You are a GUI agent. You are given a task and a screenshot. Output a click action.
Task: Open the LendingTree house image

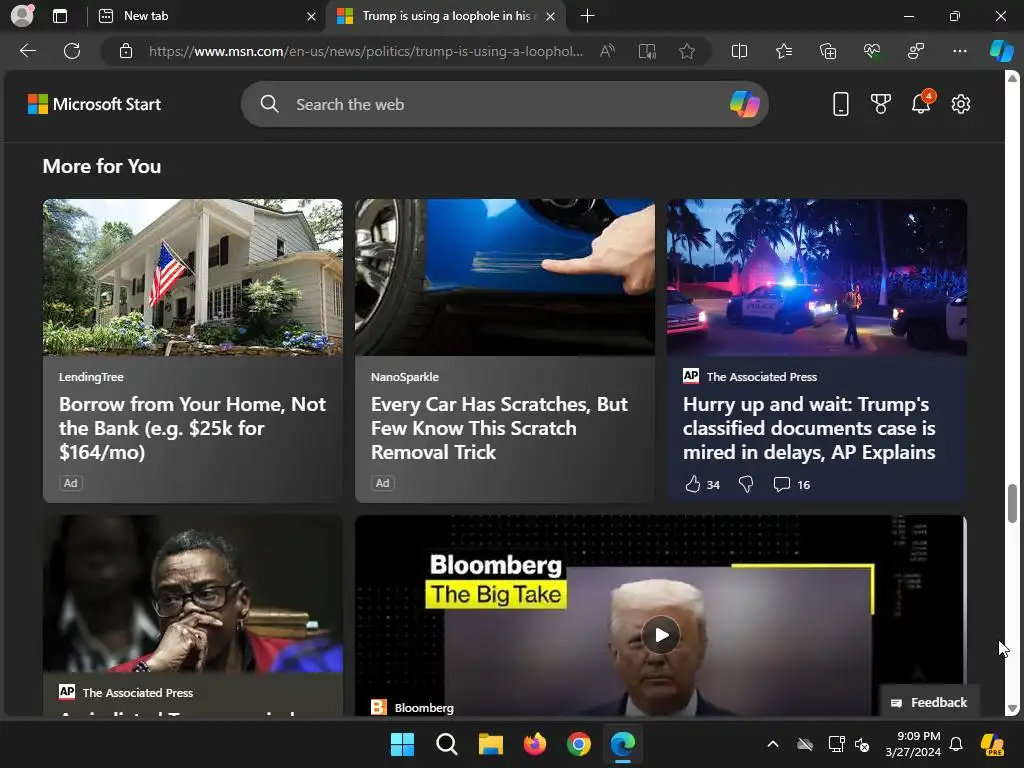pos(193,278)
